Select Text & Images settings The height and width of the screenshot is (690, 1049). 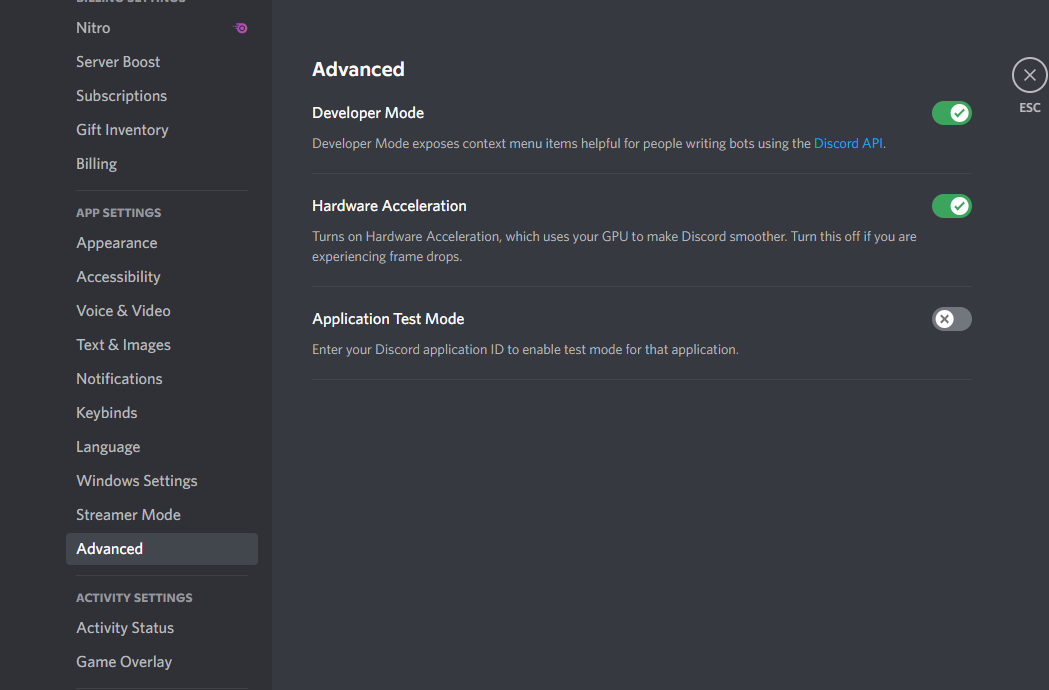pos(123,344)
